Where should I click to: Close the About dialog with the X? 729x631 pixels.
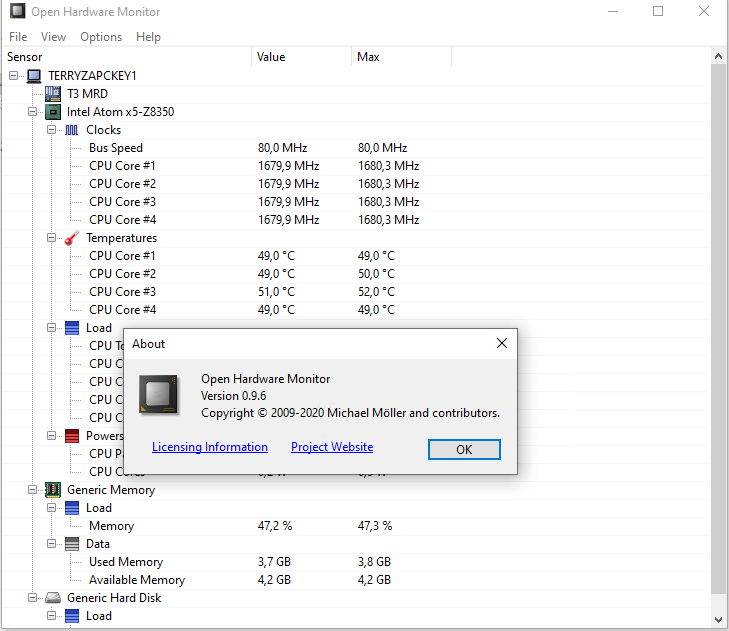click(502, 344)
